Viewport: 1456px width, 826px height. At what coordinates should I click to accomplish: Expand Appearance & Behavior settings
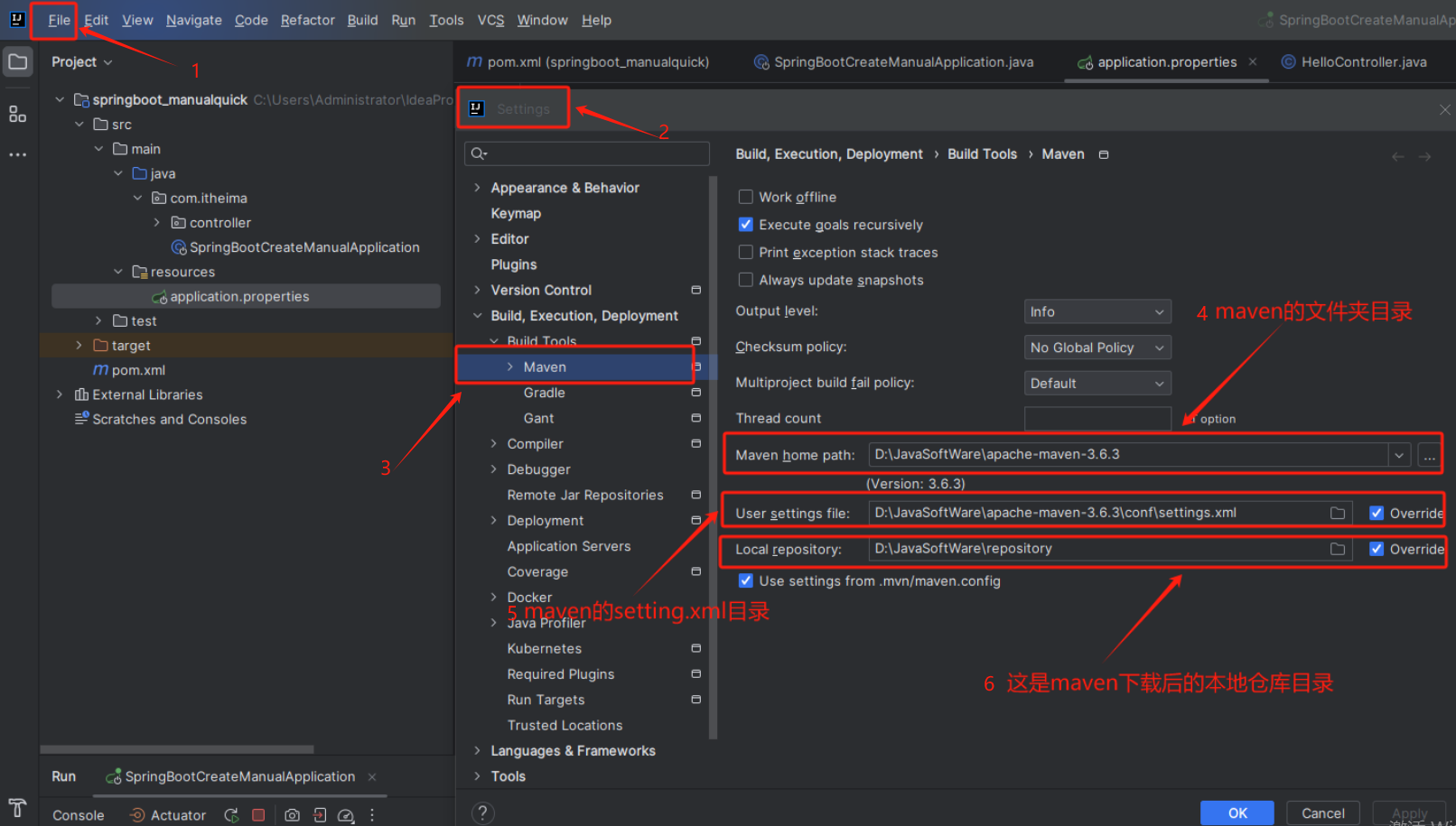coord(477,188)
